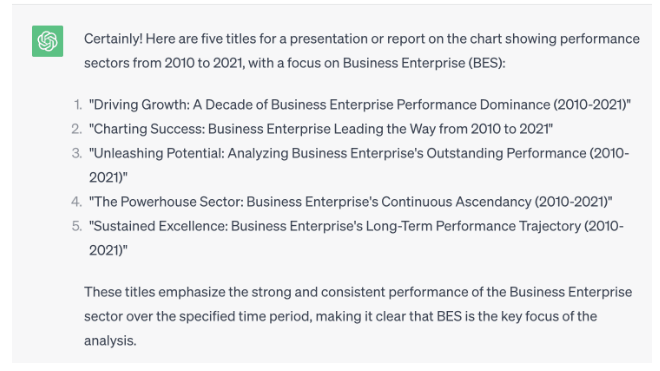Viewport: 660px width, 371px height.
Task: Select 'The Powerhouse Sector' title line
Action: [x=351, y=202]
